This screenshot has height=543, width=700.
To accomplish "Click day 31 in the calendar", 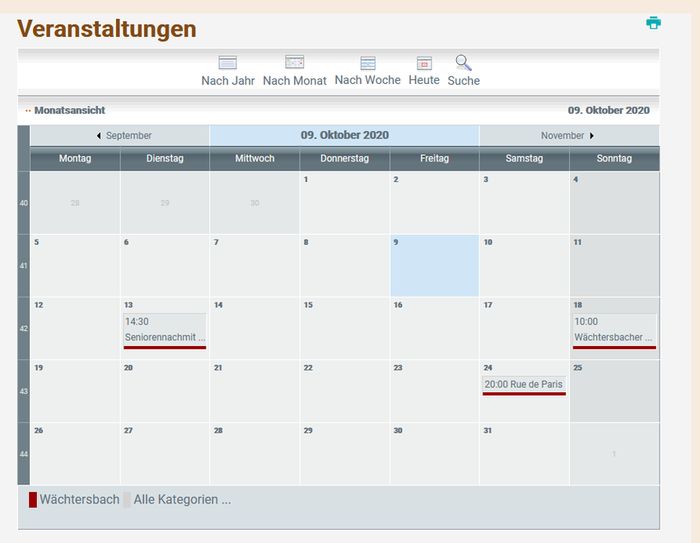I will click(487, 431).
